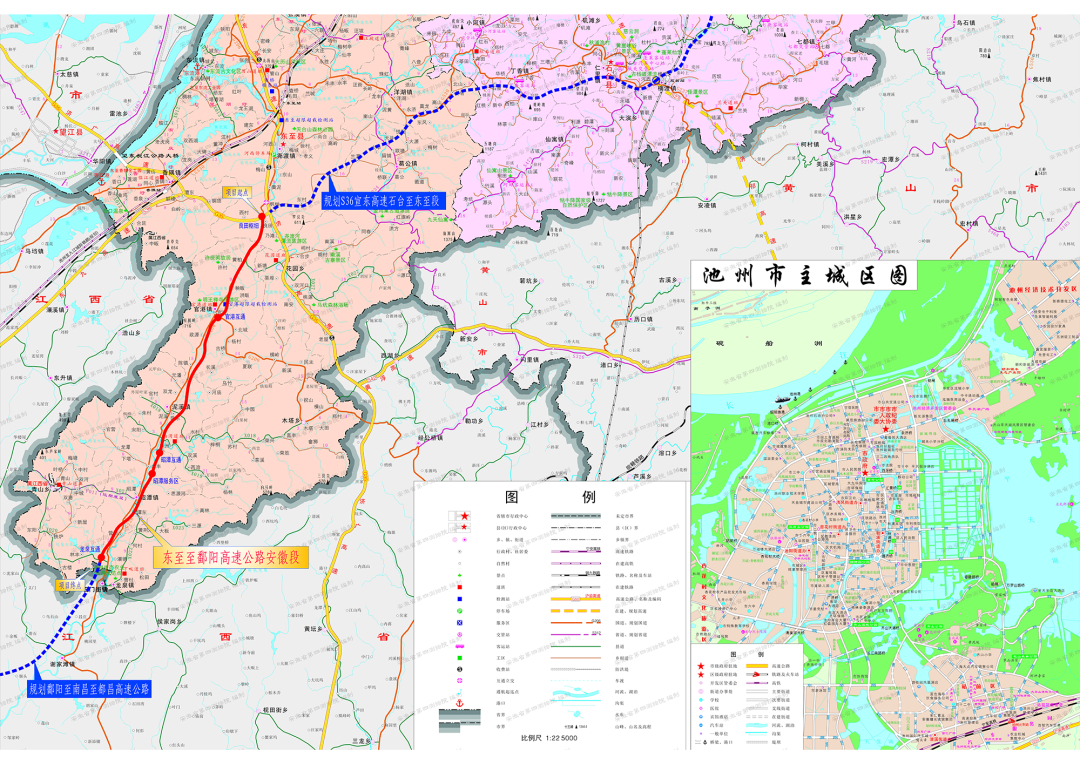
Task: Select the town label 仙寓镇
Action: point(555,139)
